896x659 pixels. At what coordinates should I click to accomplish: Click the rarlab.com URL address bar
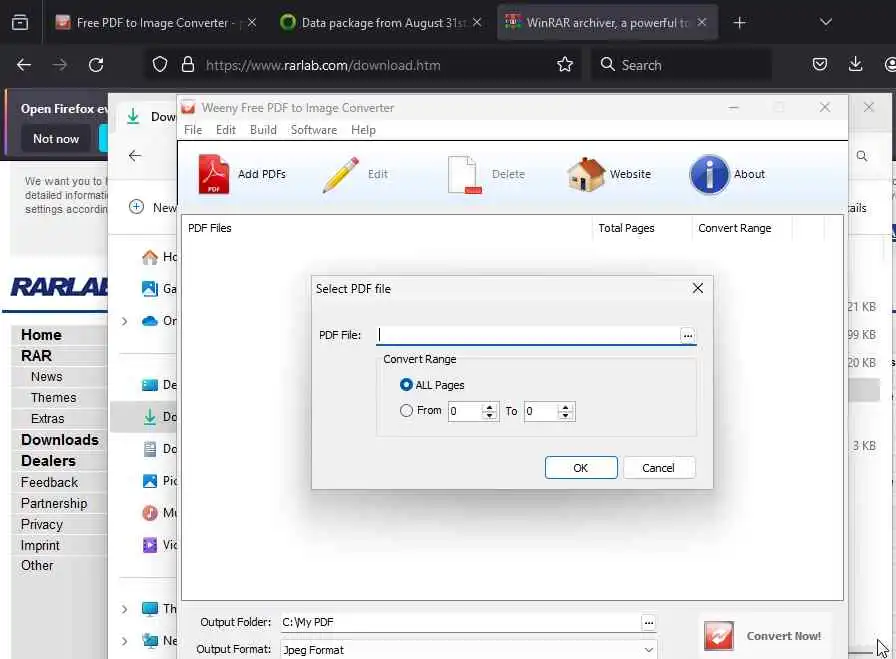tap(323, 65)
